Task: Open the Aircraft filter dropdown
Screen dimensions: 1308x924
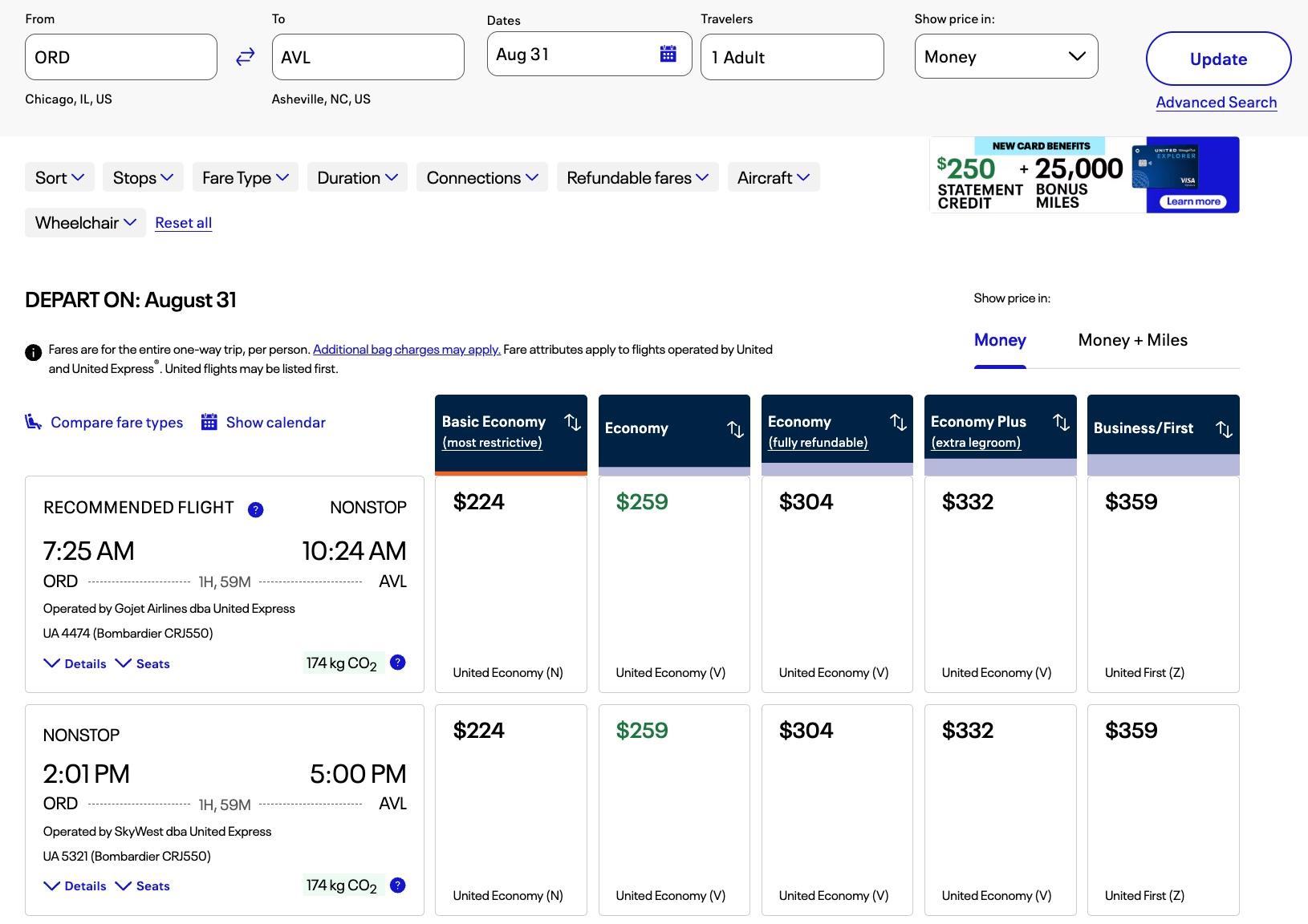Action: (774, 177)
